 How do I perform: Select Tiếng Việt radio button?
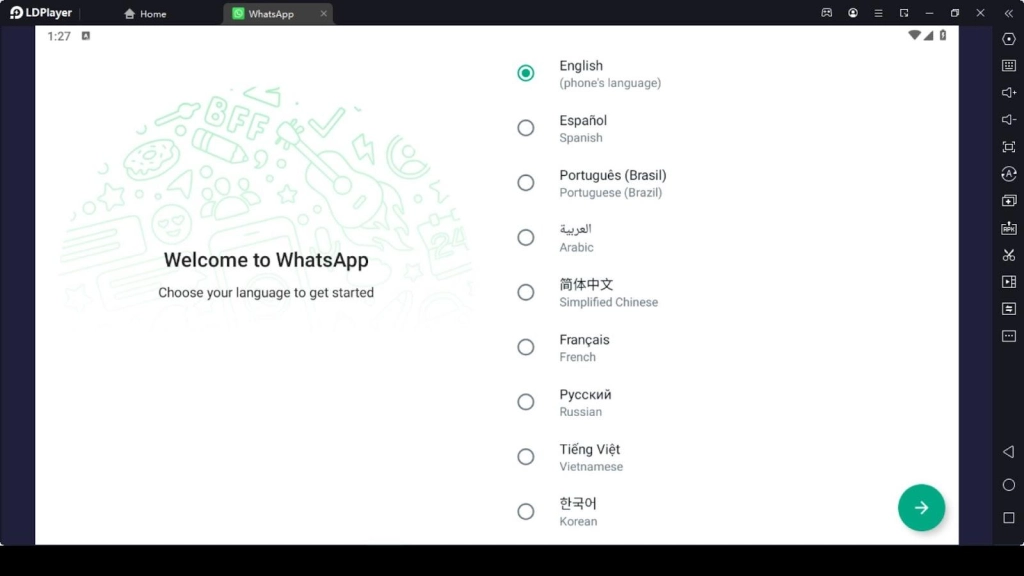tap(526, 457)
